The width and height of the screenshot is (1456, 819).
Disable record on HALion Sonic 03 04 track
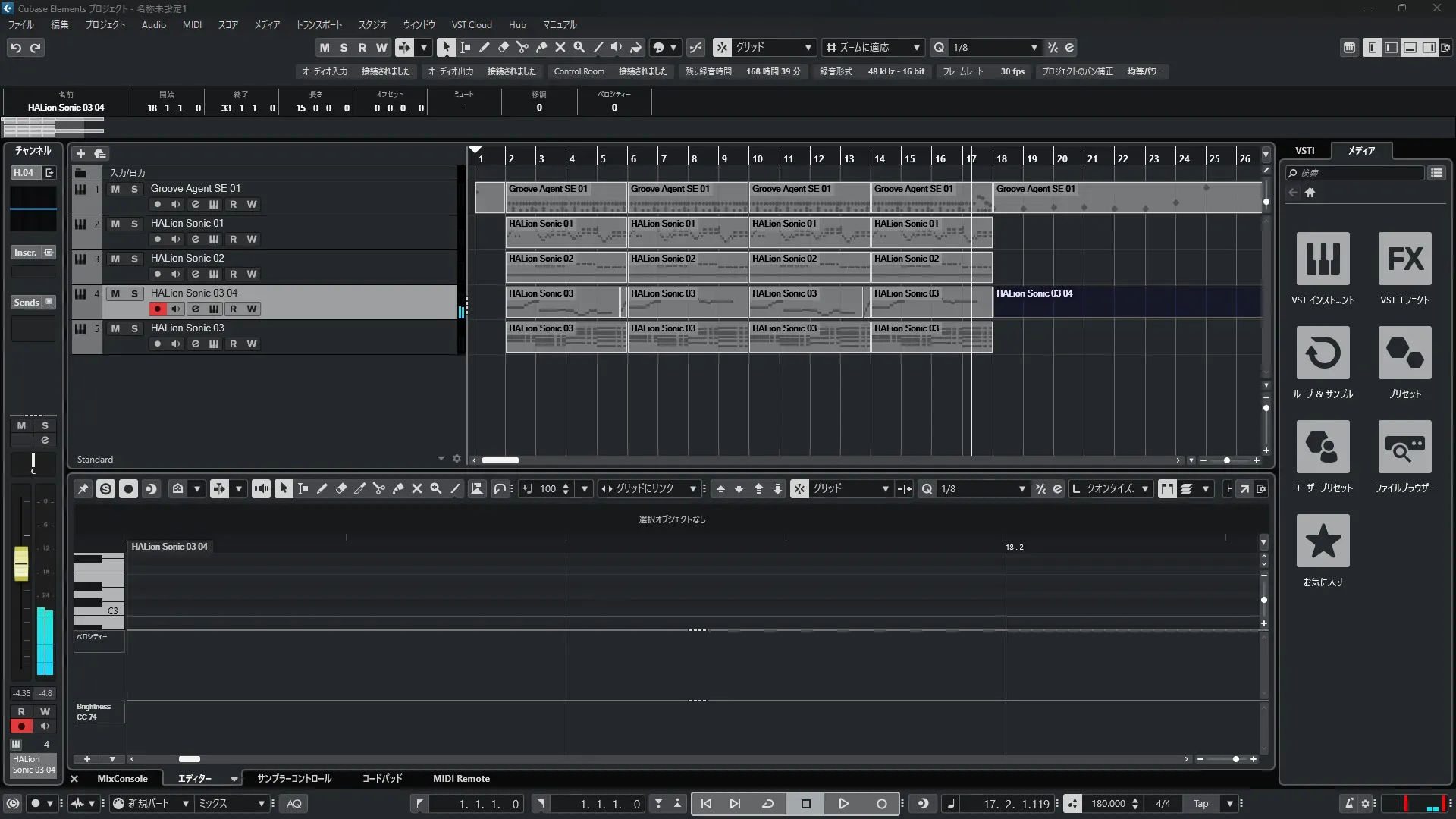pyautogui.click(x=157, y=309)
